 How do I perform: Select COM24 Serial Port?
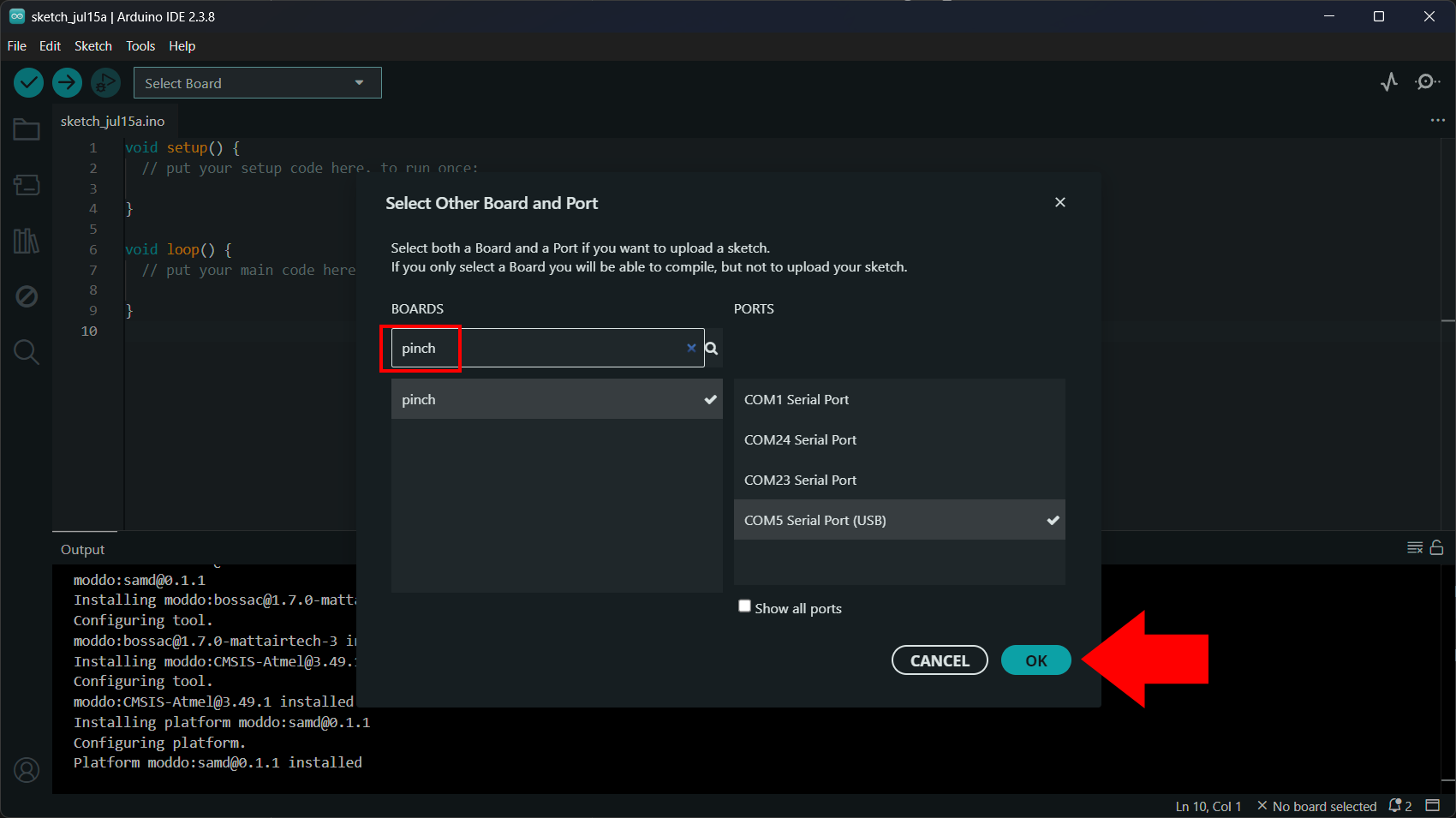click(899, 439)
